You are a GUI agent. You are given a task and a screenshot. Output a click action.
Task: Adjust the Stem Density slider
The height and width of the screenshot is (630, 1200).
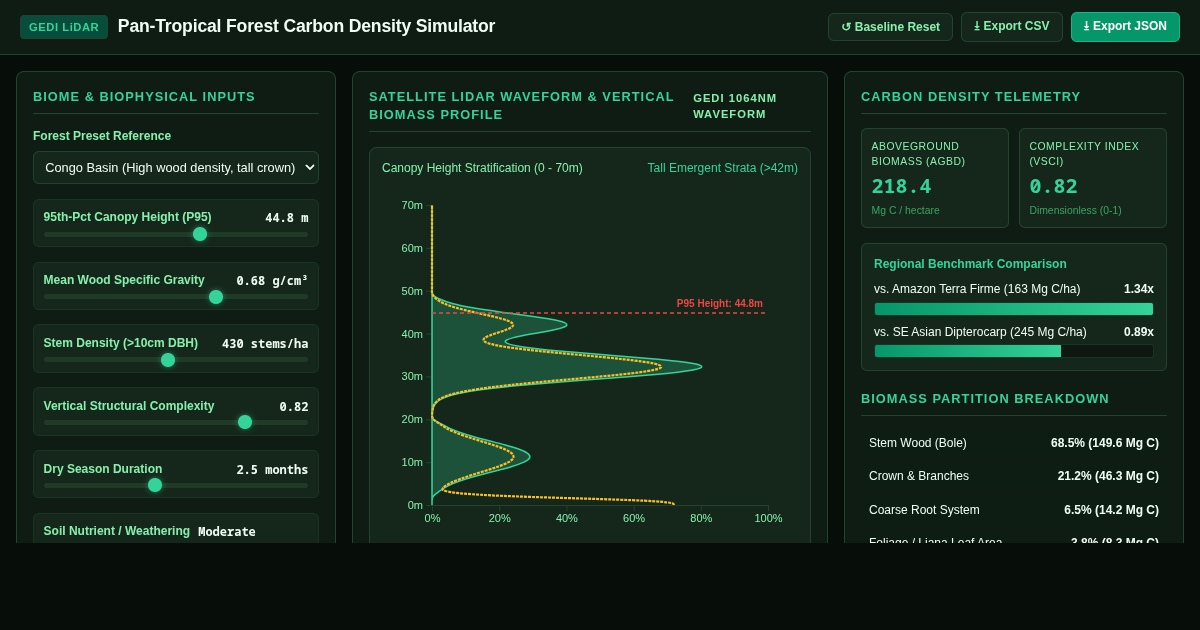point(176,360)
